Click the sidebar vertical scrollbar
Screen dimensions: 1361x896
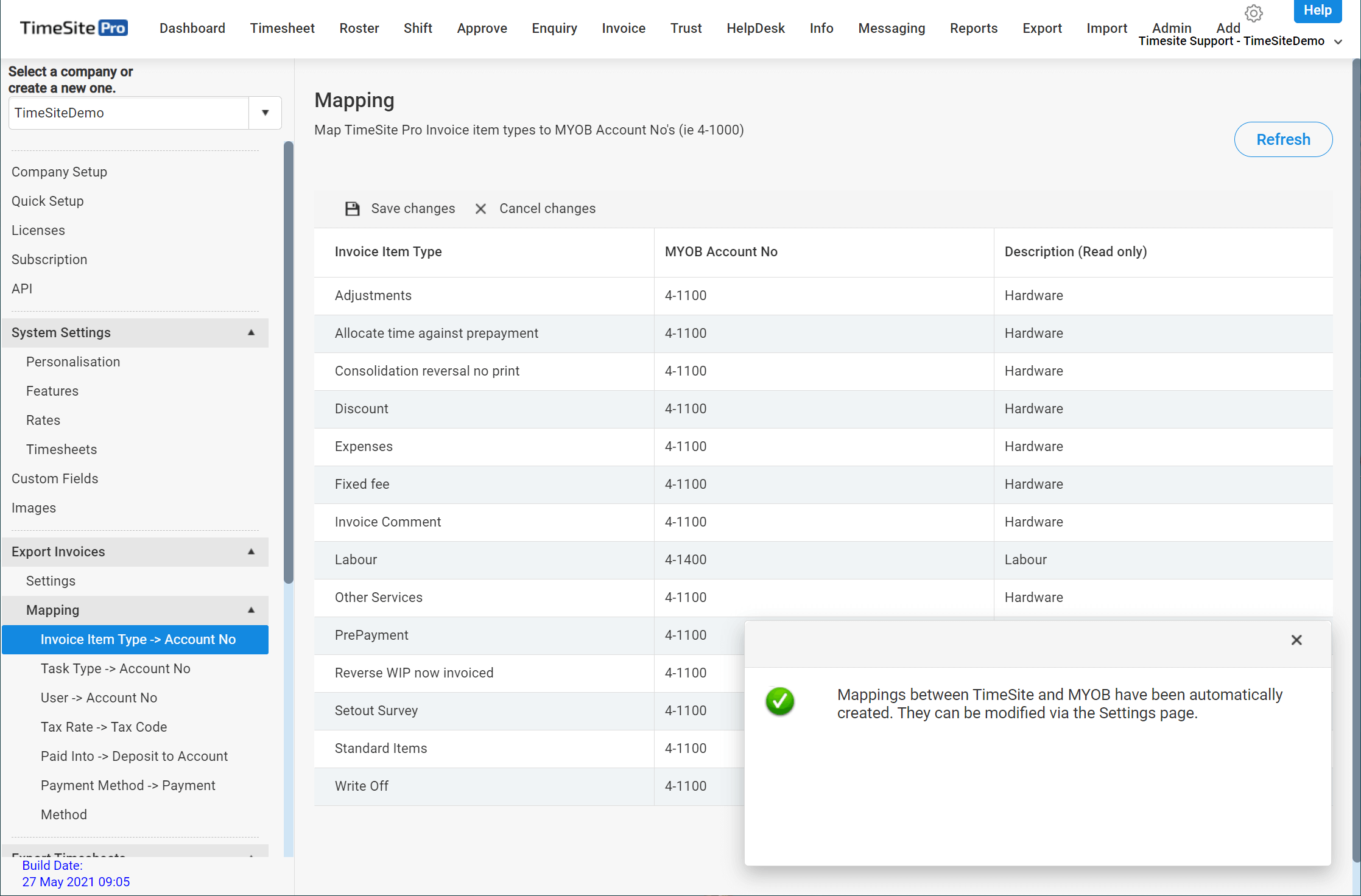[x=289, y=362]
